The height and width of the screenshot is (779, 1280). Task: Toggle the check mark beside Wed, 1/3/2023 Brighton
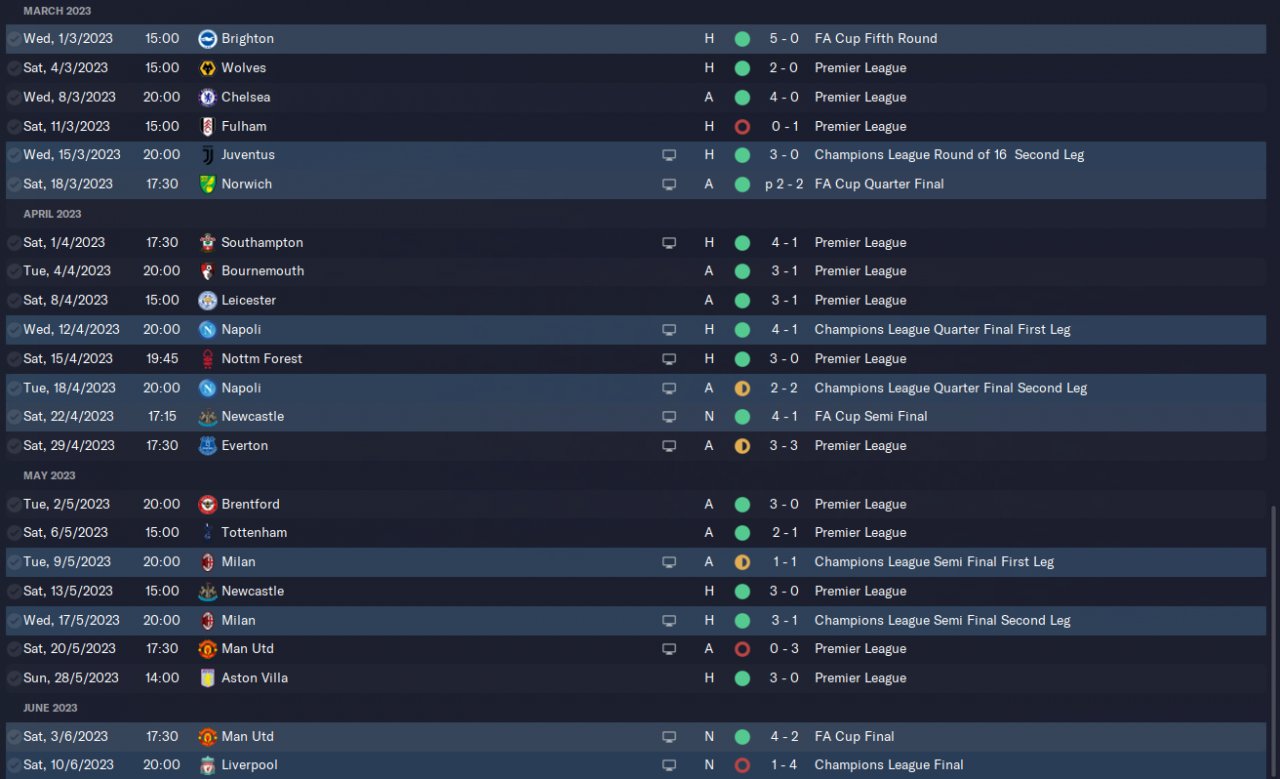click(x=14, y=39)
